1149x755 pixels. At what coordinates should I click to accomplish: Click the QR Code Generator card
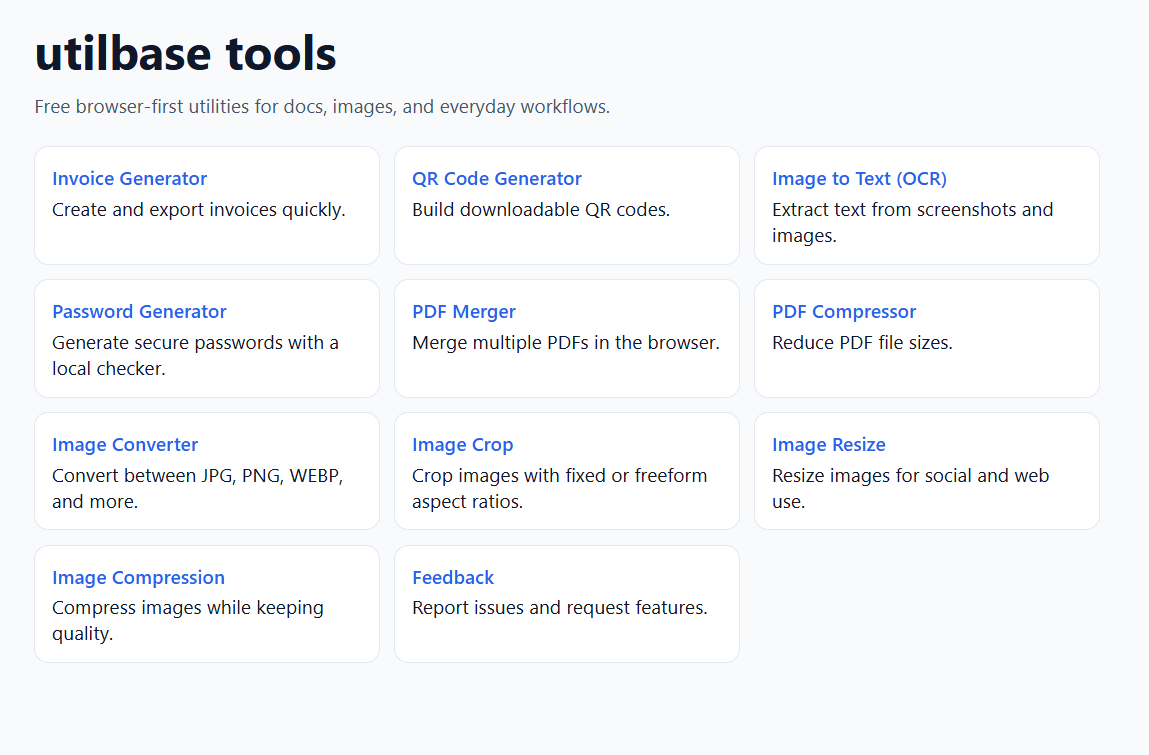[566, 205]
